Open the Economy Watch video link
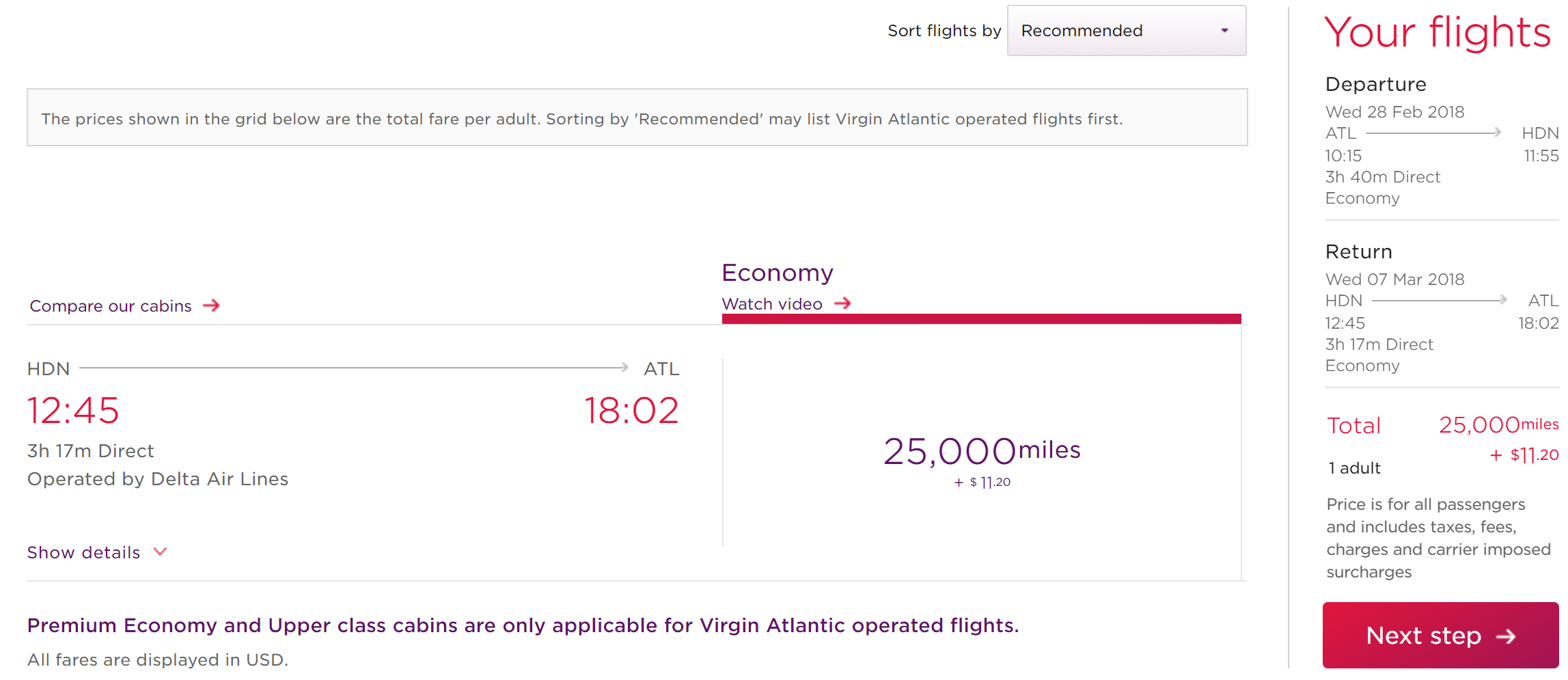 (x=772, y=304)
